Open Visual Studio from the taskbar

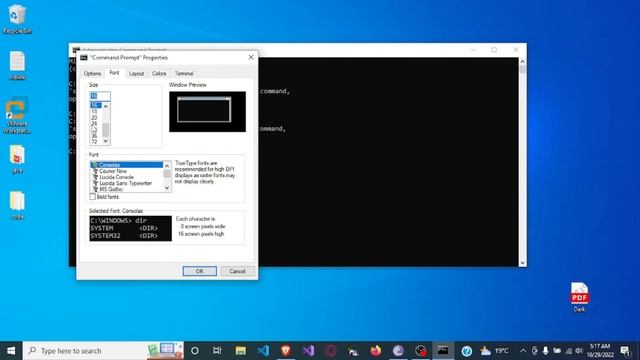(309, 351)
